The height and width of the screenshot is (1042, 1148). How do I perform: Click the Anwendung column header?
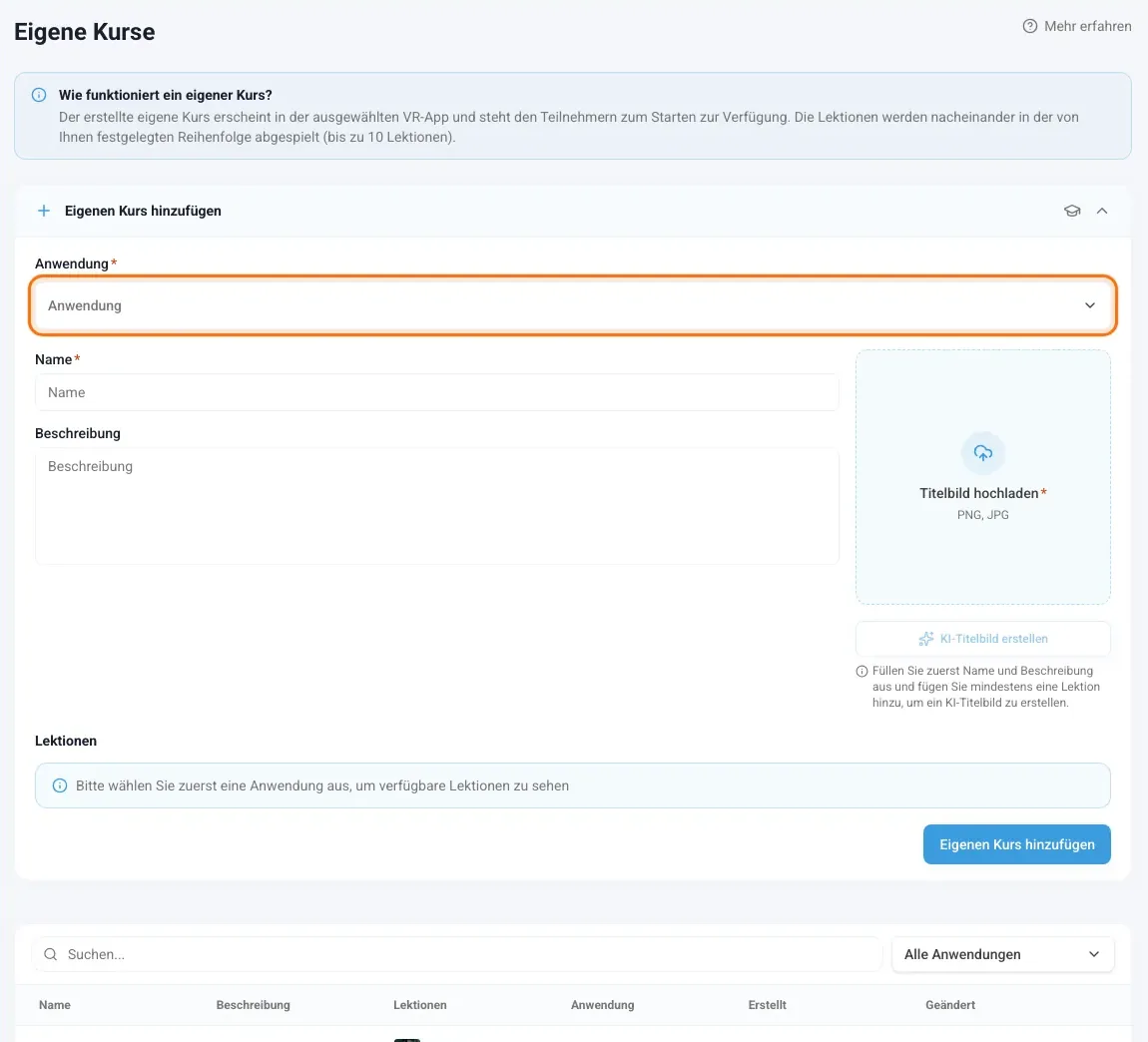(603, 1005)
